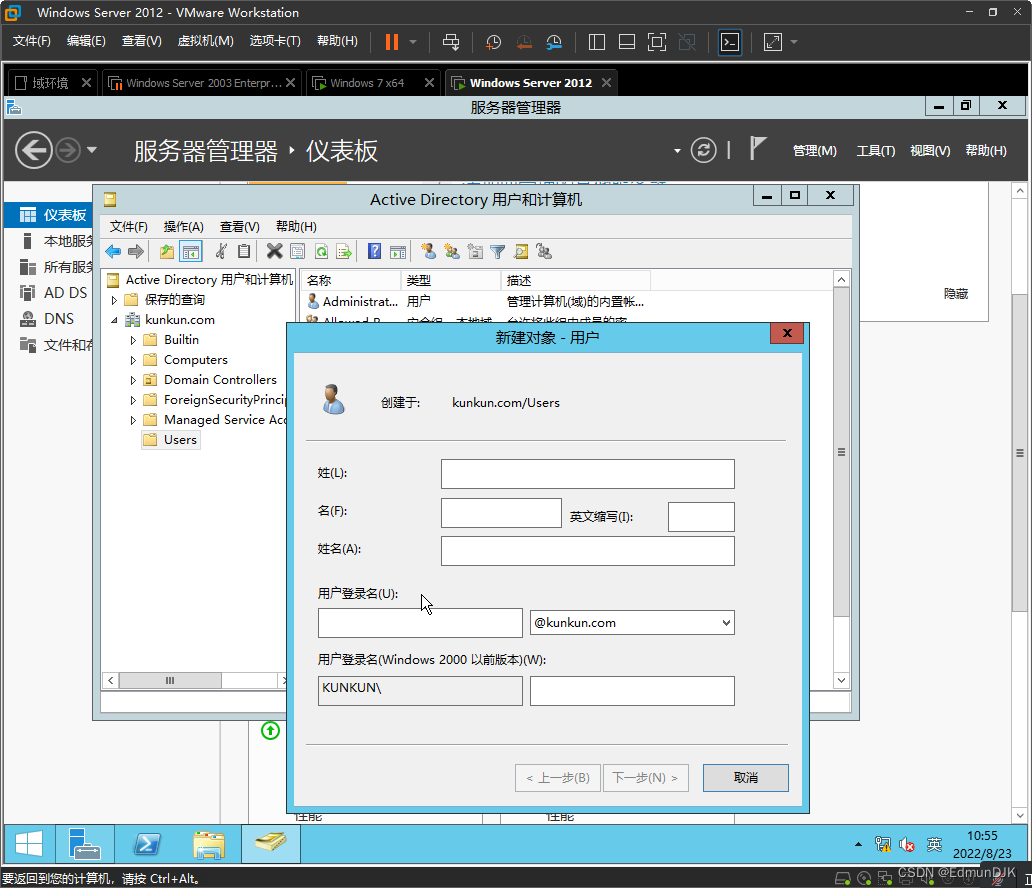This screenshot has height=888, width=1032.
Task: Open VMware console view icon
Action: (x=730, y=42)
